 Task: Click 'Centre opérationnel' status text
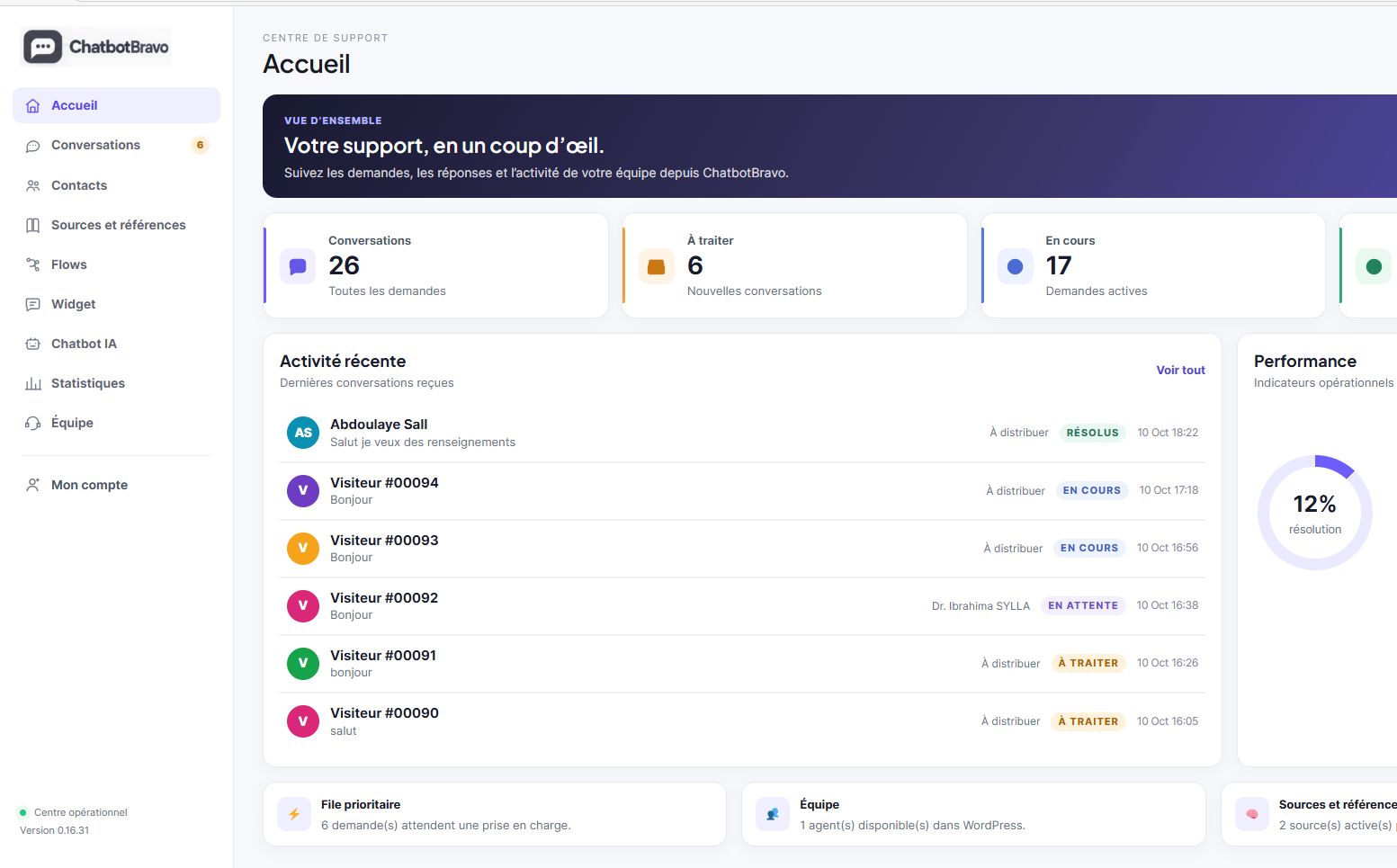[x=81, y=812]
